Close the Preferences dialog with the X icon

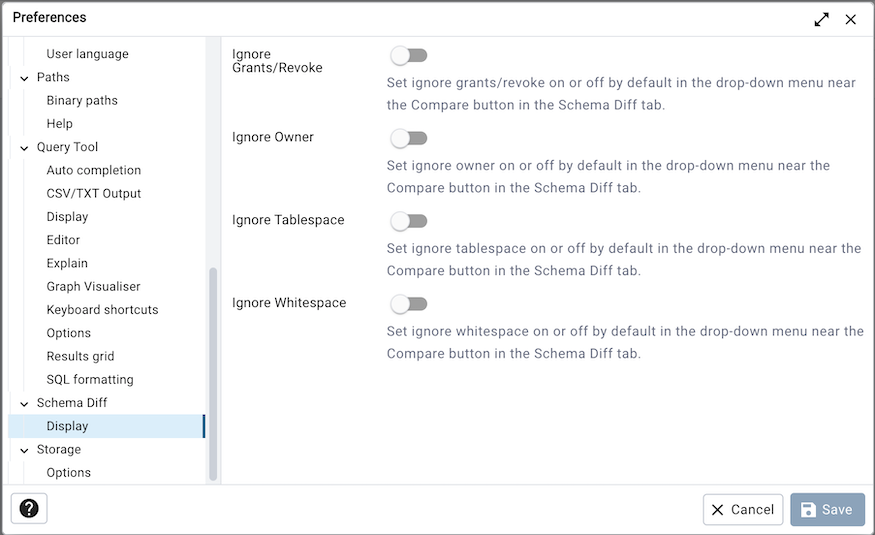pos(850,19)
